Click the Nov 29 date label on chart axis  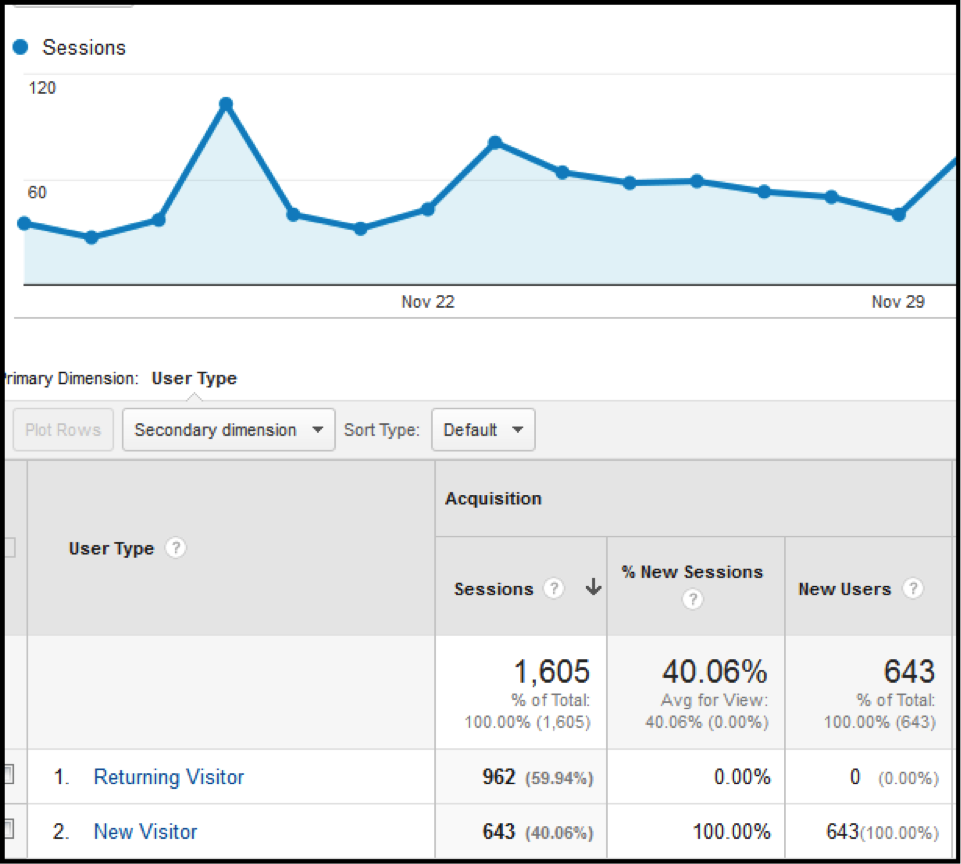(x=898, y=301)
